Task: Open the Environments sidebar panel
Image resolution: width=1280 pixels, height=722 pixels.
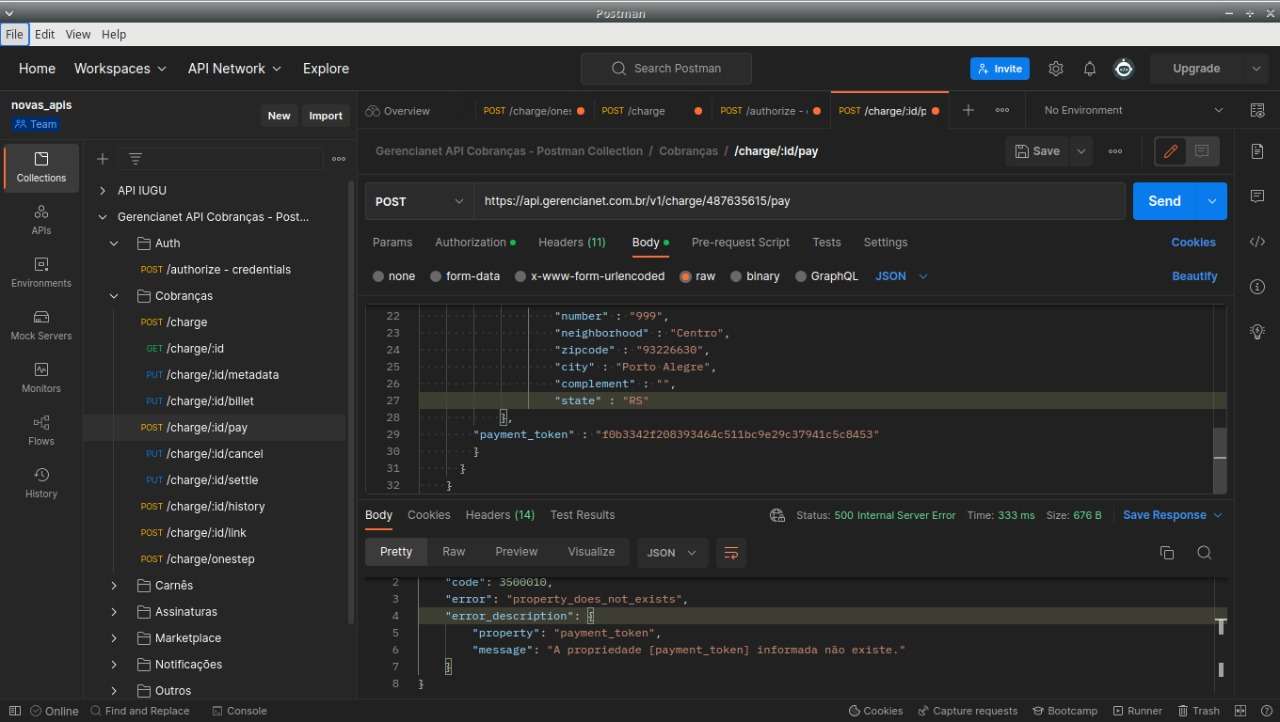Action: 41,273
